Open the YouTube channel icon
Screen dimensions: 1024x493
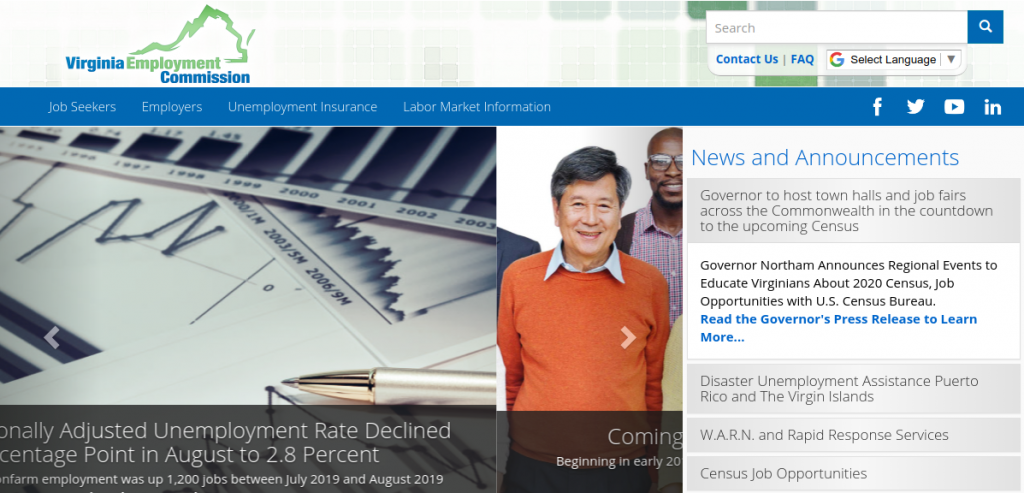pyautogui.click(x=954, y=107)
